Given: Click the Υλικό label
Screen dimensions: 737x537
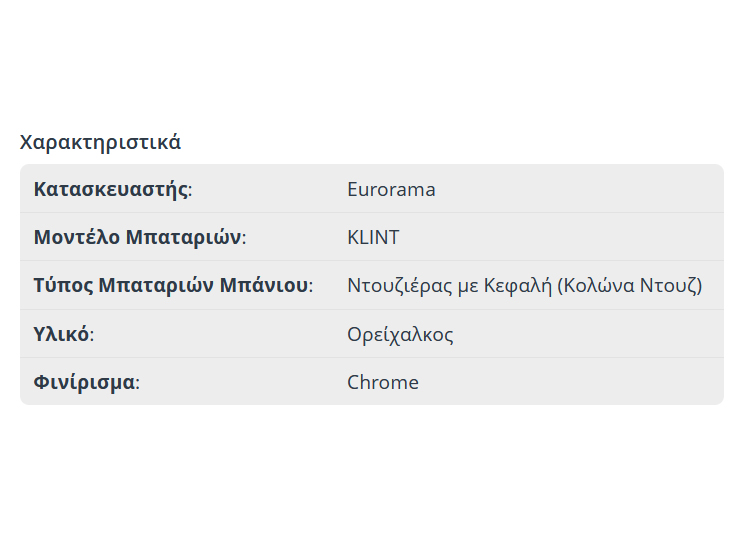Looking at the screenshot, I should (x=63, y=334).
